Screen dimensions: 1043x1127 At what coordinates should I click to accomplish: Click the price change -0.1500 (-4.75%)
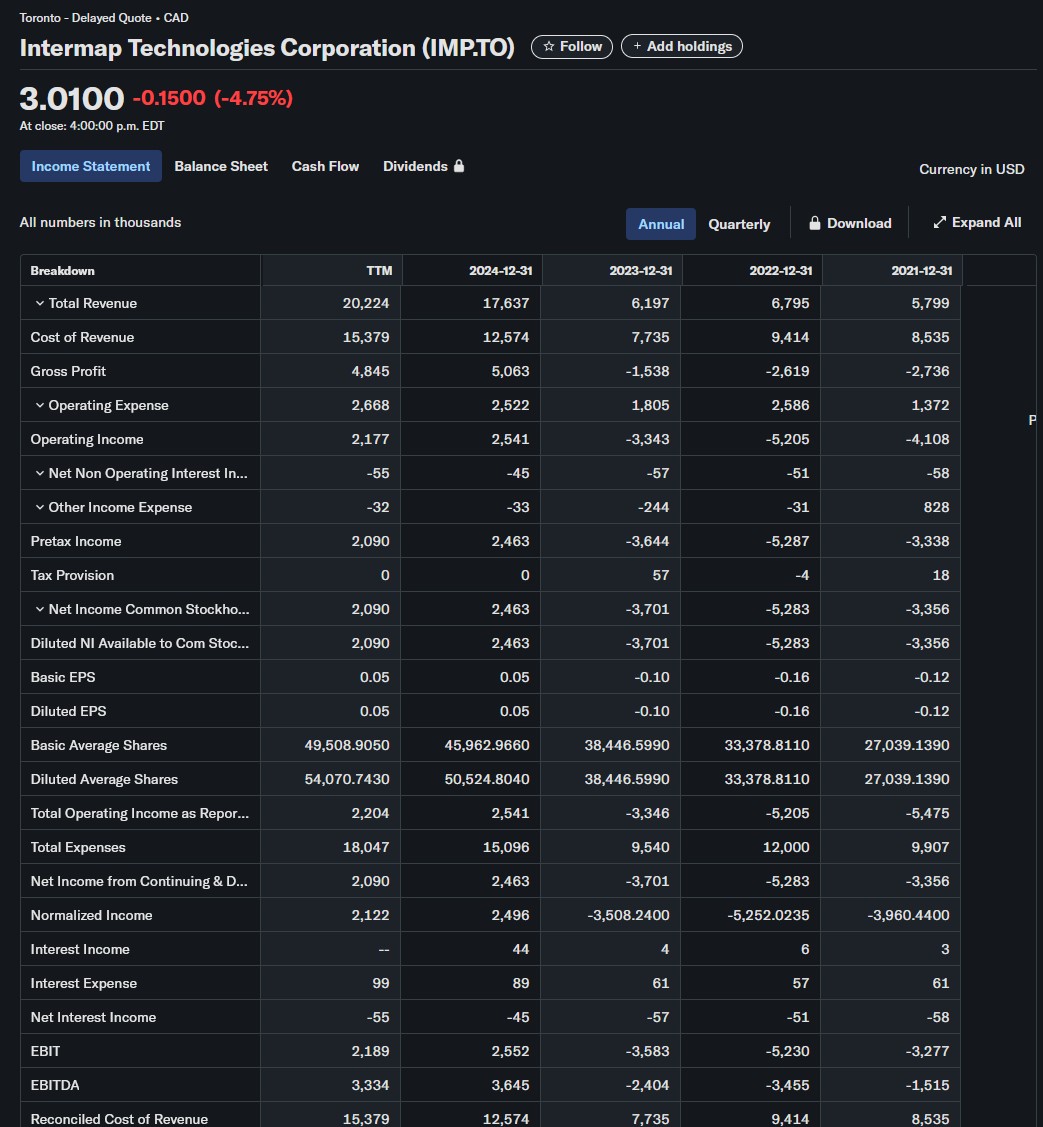(x=213, y=98)
